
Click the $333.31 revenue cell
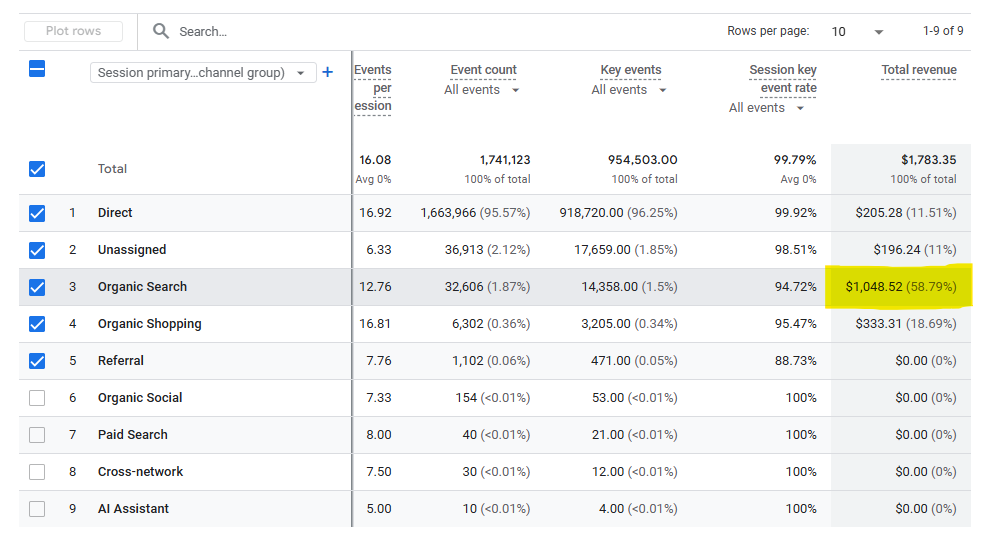click(906, 324)
